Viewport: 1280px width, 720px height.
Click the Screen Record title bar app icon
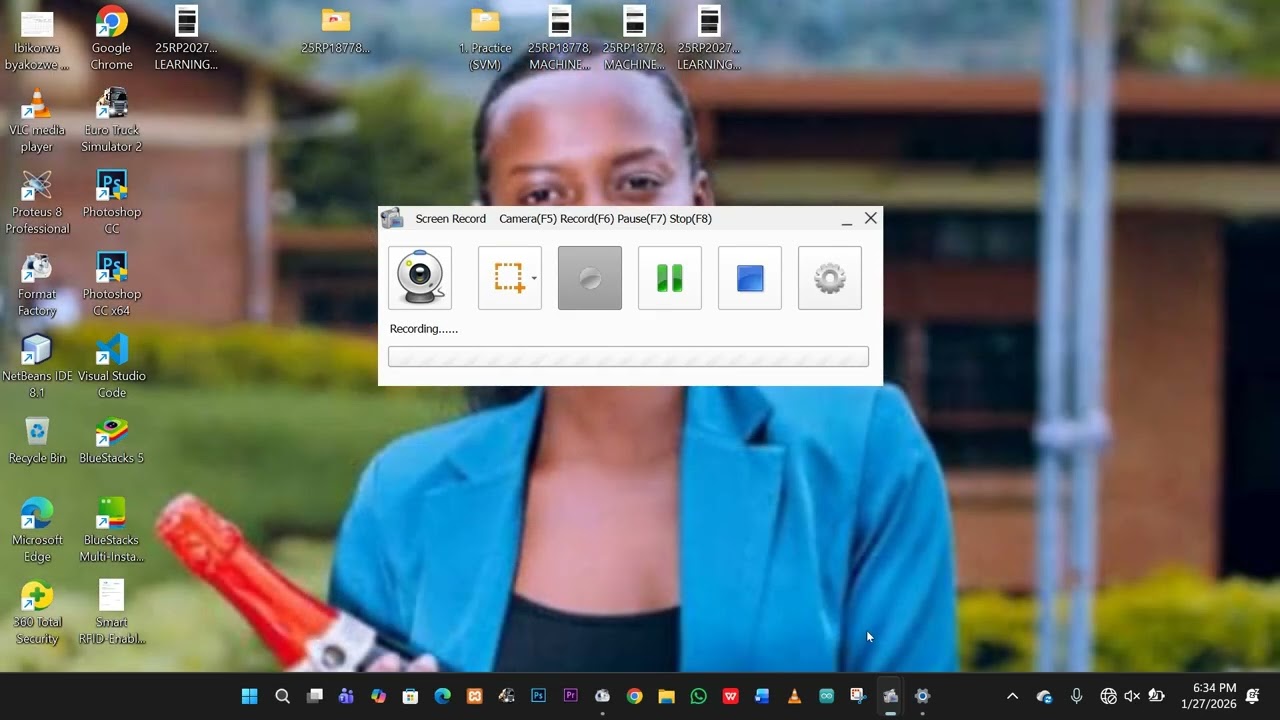pos(393,219)
